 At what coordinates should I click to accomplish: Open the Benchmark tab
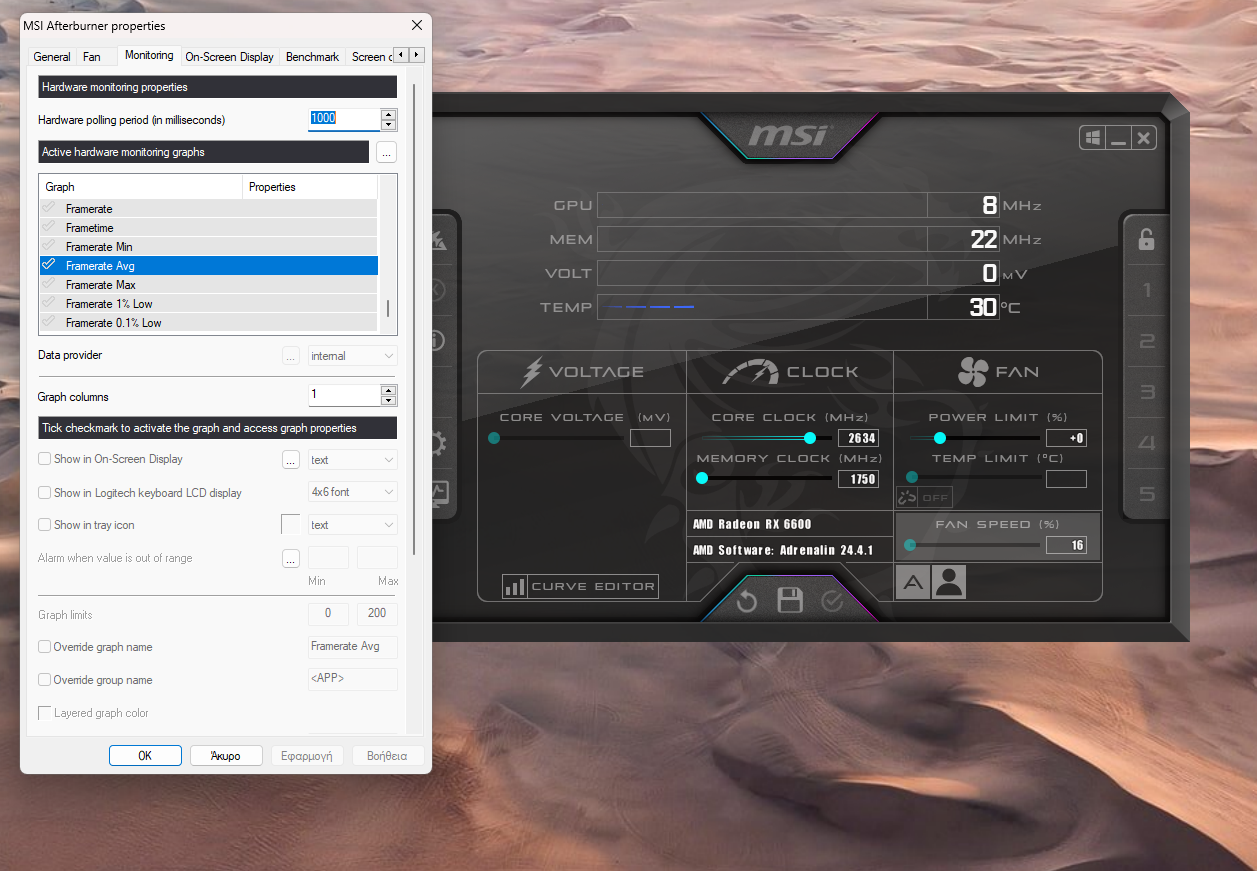(312, 57)
